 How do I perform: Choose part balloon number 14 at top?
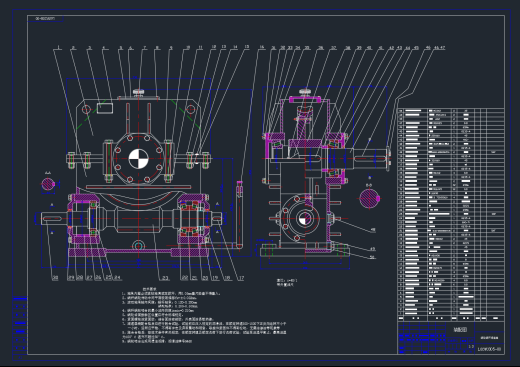click(x=235, y=47)
